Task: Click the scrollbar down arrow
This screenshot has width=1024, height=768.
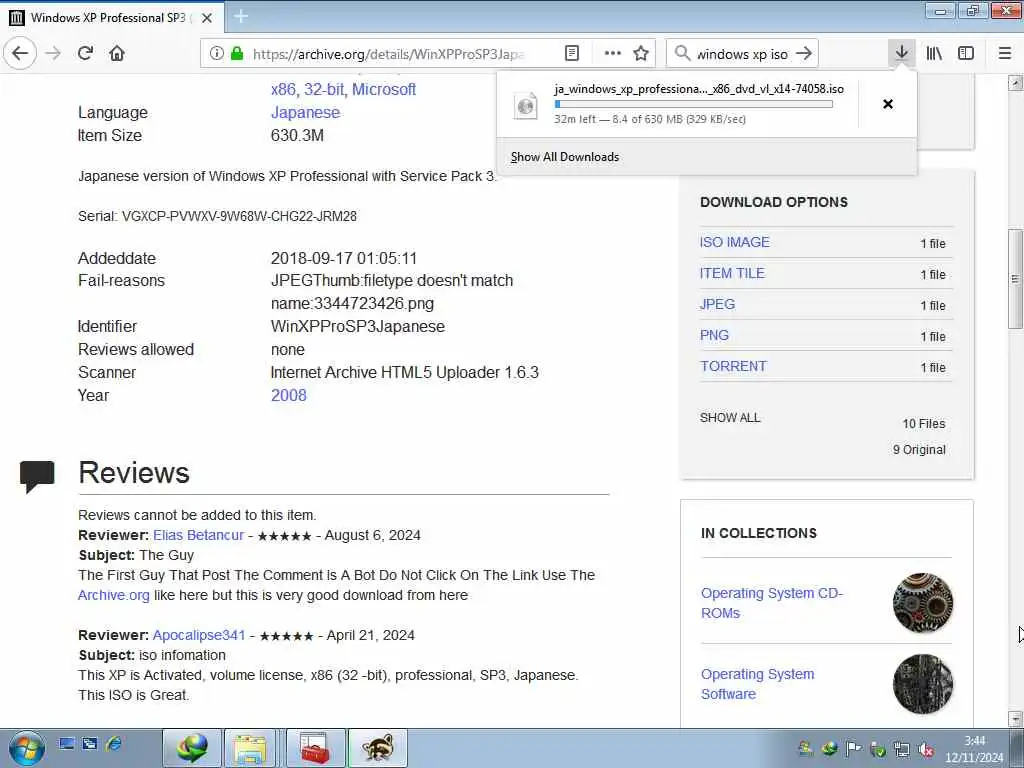Action: 1015,719
